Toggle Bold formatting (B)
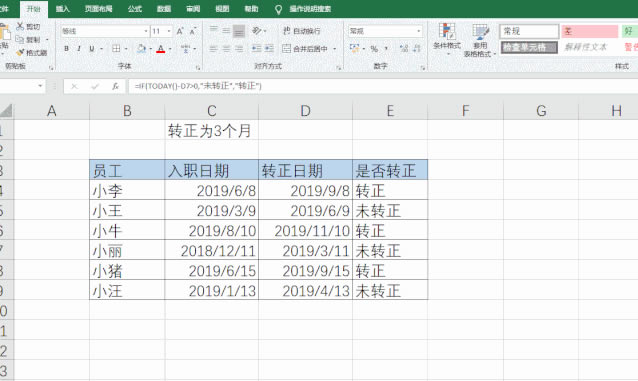 coord(66,48)
